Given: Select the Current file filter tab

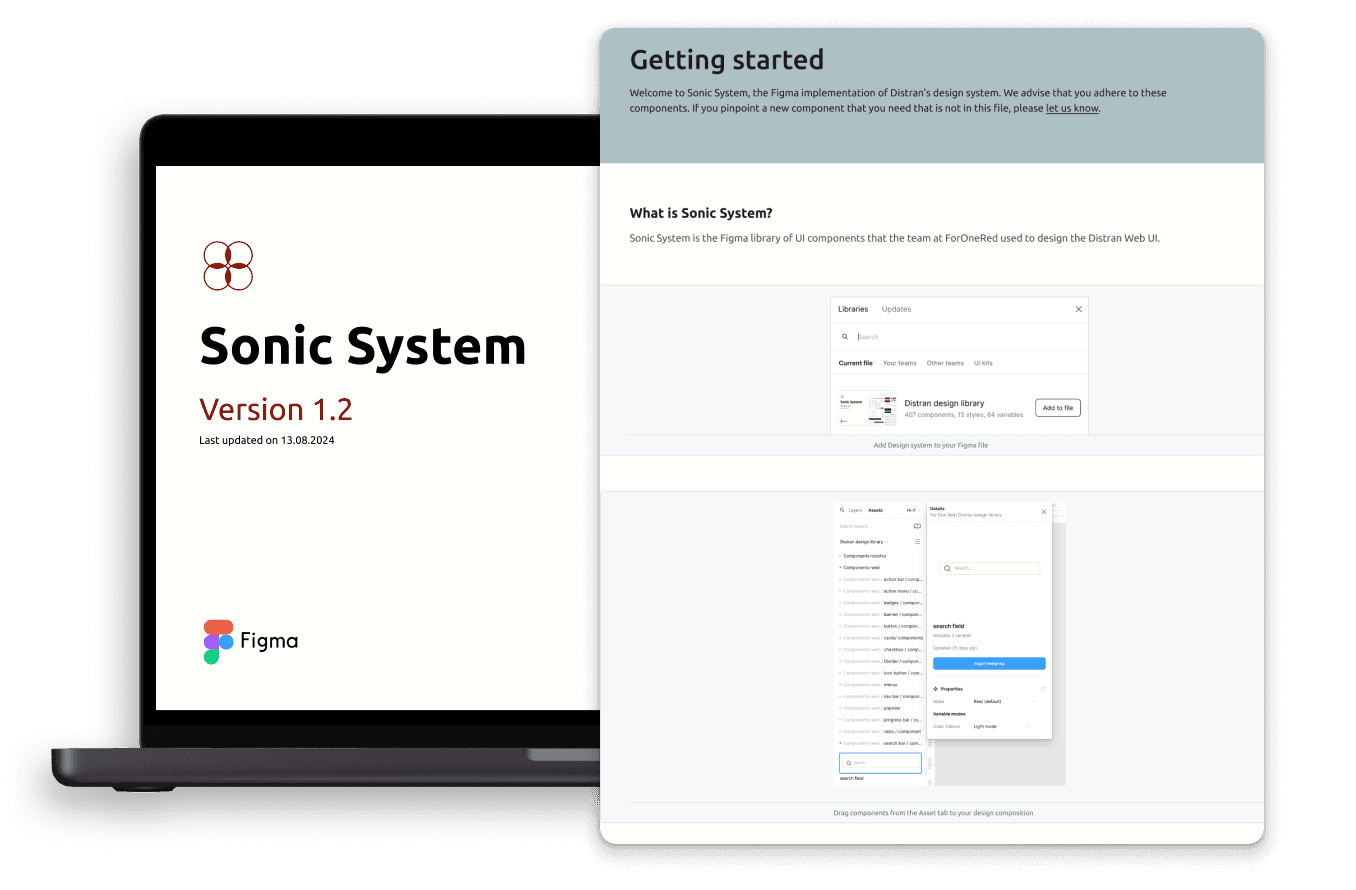Looking at the screenshot, I should [856, 363].
